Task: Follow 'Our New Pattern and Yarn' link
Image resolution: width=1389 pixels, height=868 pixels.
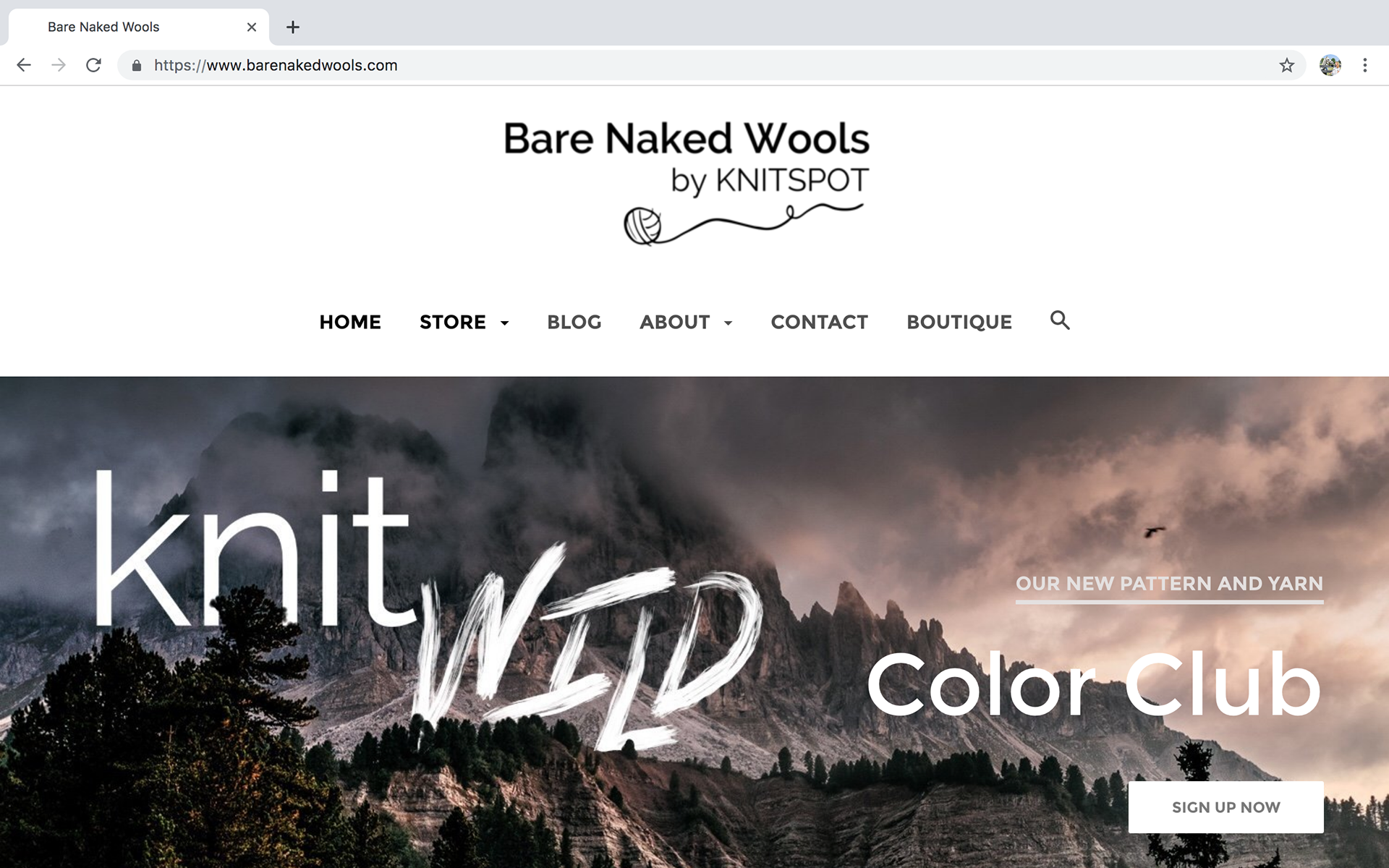Action: (1169, 584)
